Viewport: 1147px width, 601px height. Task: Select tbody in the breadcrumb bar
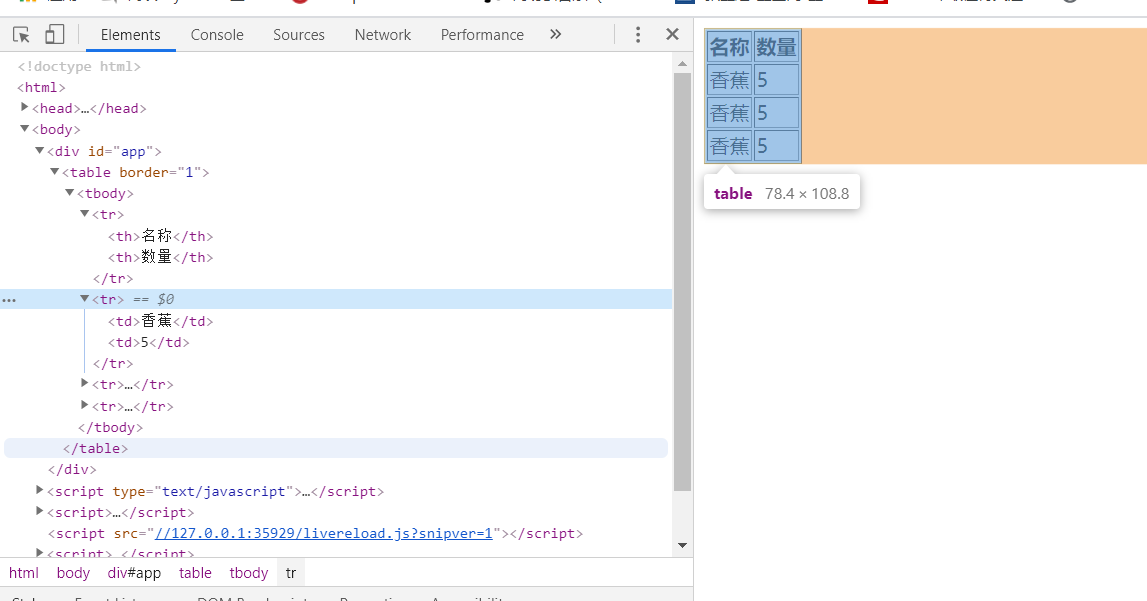click(249, 573)
